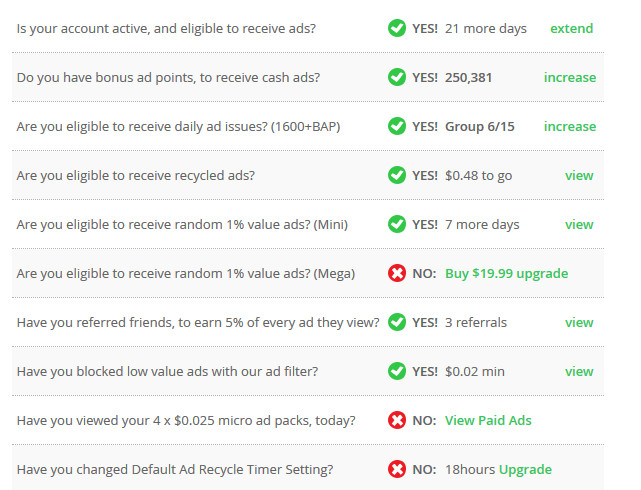641x490 pixels.
Task: Click checkmark icon in Mini value ads row
Action: pos(397,224)
